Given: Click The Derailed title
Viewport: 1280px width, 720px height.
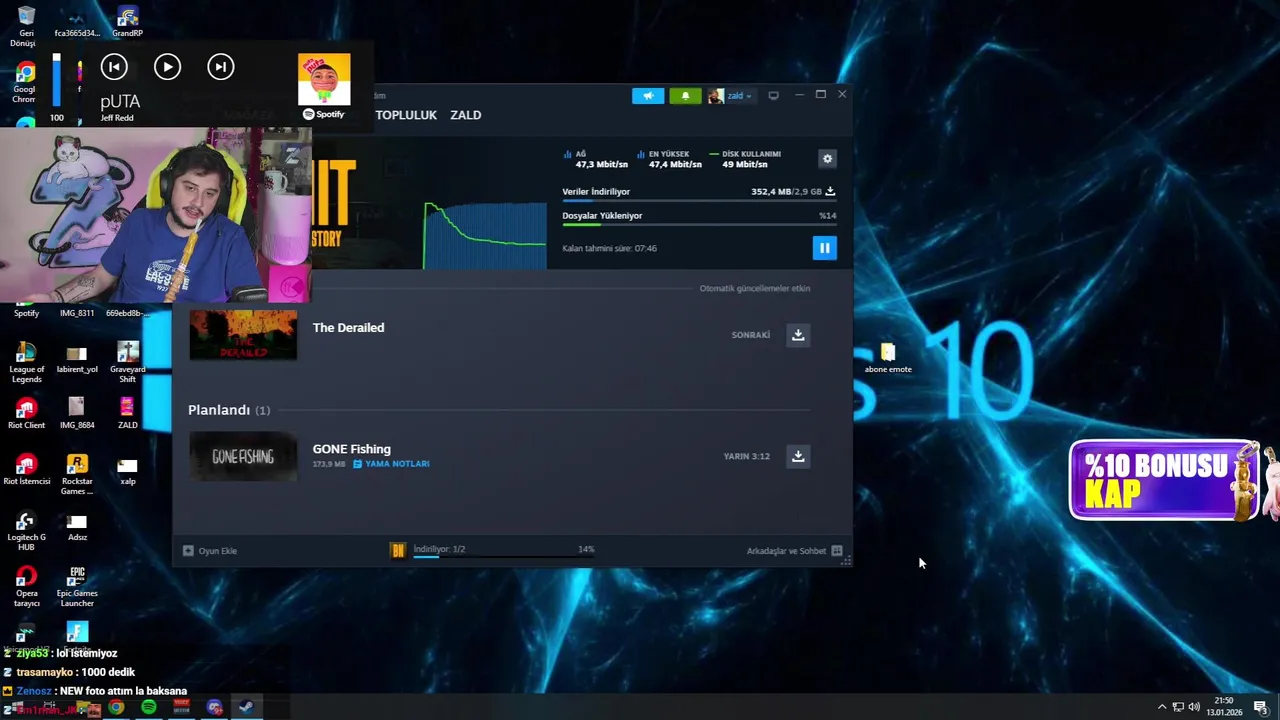Looking at the screenshot, I should (x=348, y=328).
